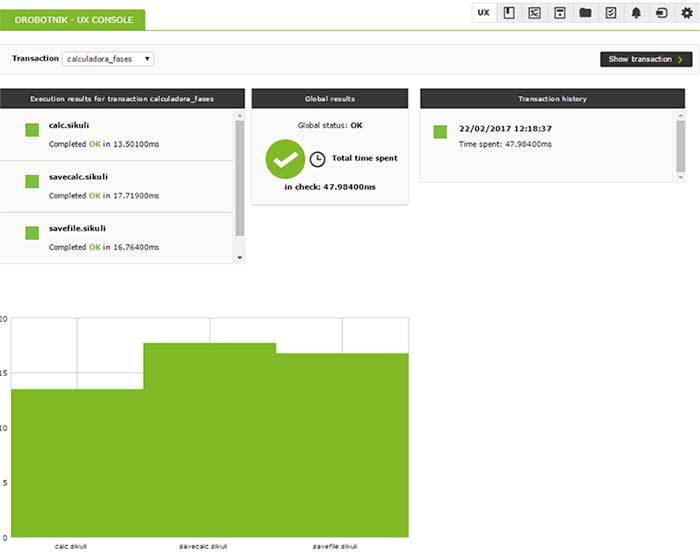
Task: Click the savefile.sikuli chart axis label
Action: (x=335, y=547)
